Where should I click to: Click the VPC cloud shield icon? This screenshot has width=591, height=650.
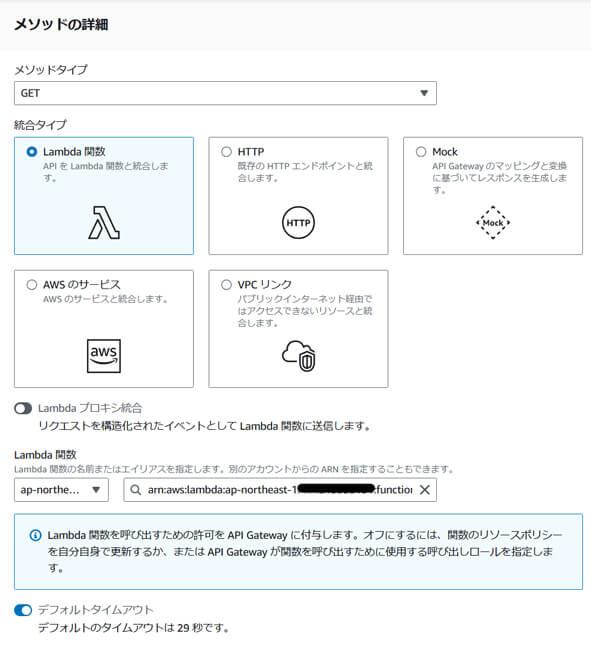(298, 356)
